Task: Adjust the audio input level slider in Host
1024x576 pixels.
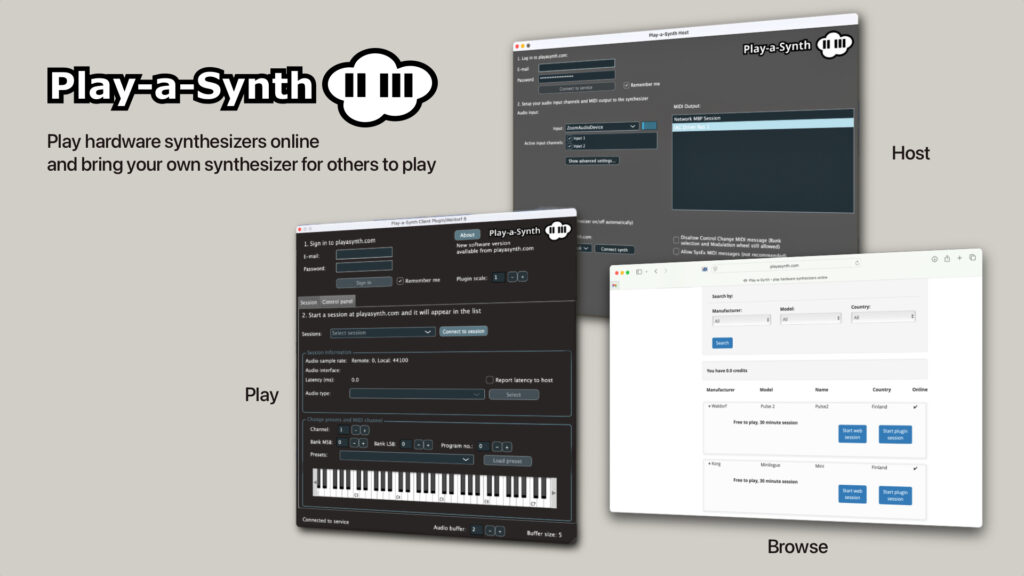Action: click(649, 125)
